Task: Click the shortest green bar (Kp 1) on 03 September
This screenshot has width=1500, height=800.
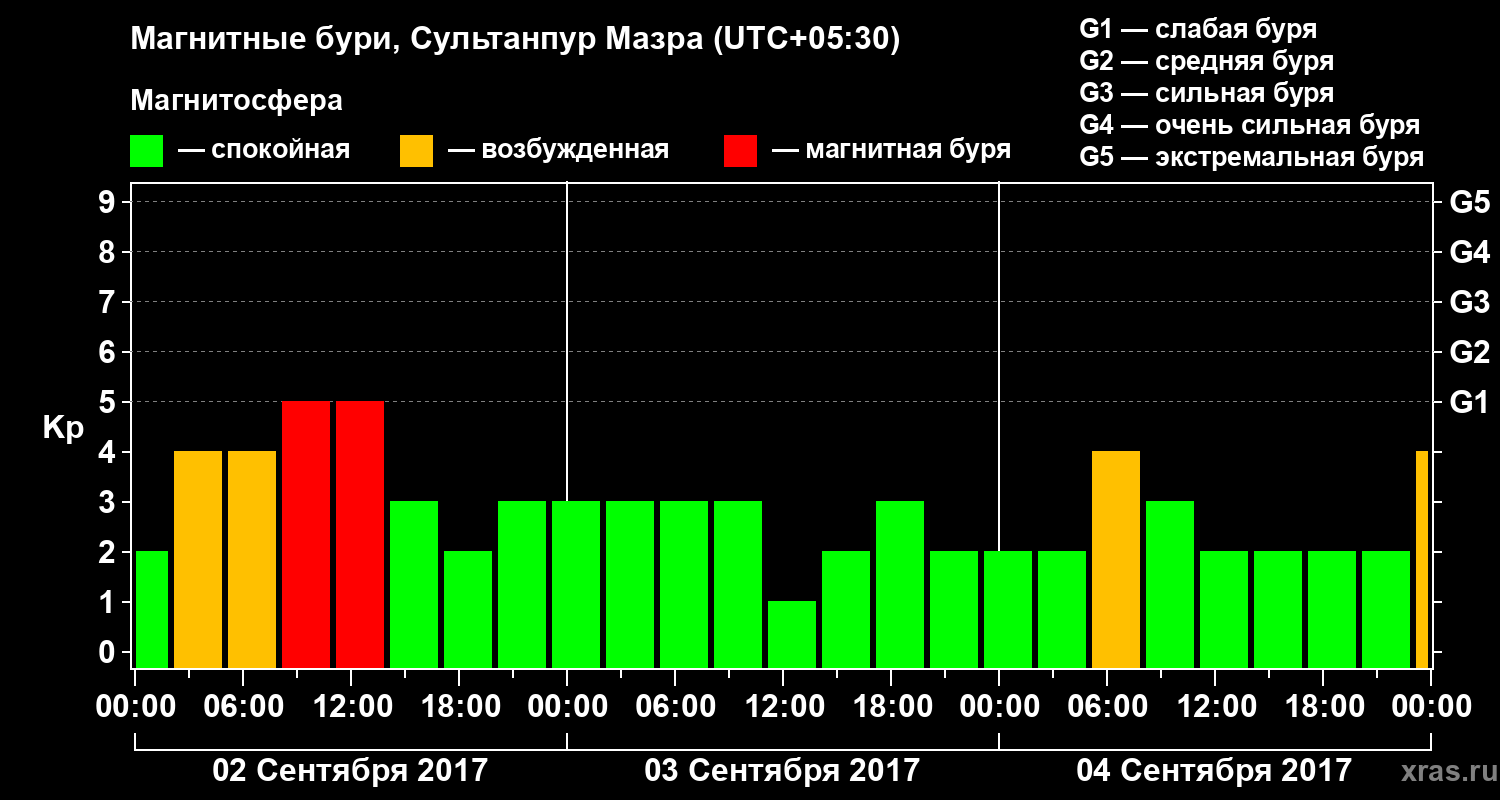Action: pos(792,635)
